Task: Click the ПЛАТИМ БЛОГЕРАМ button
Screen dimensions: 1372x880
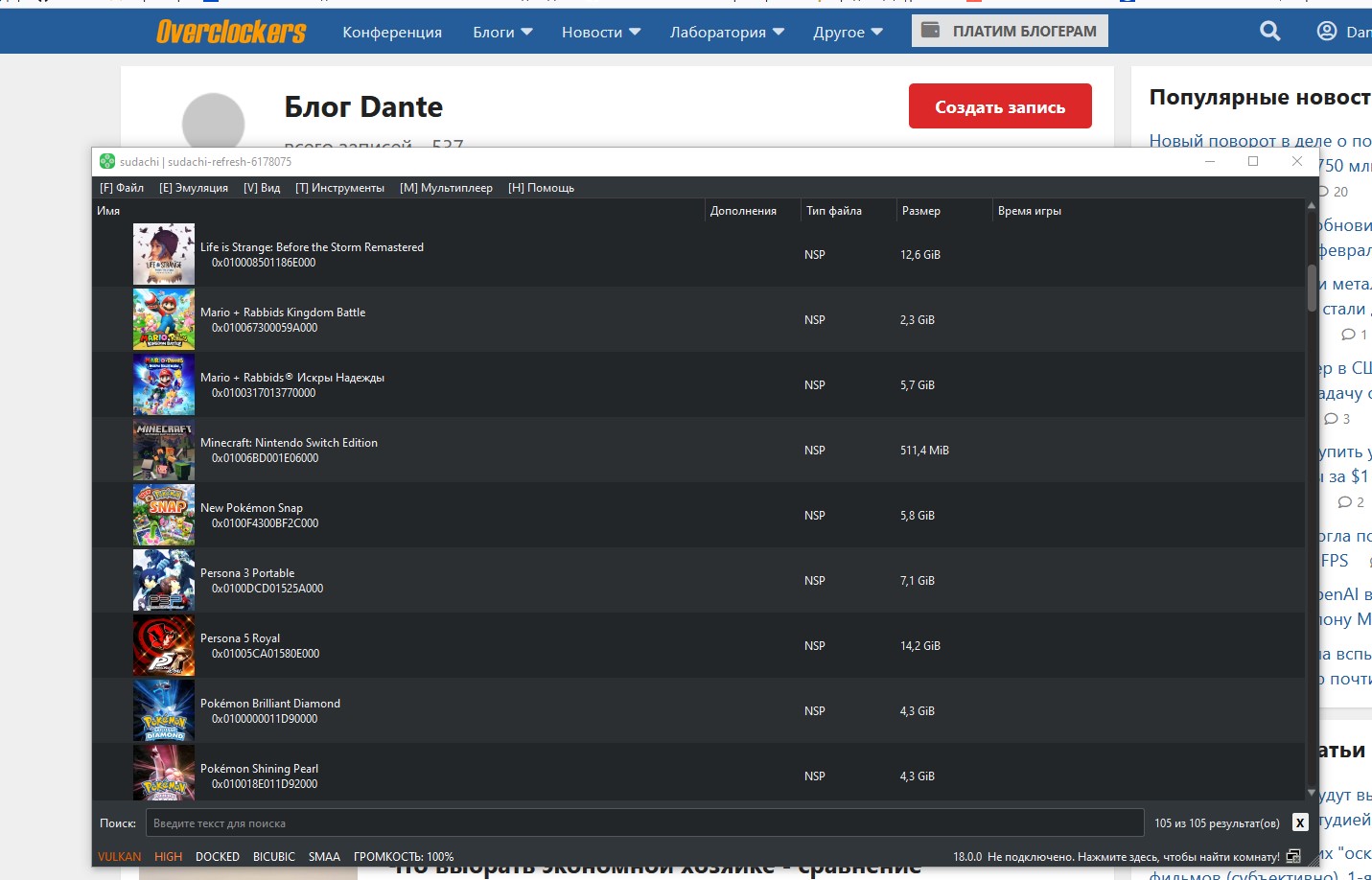Action: click(x=1010, y=31)
